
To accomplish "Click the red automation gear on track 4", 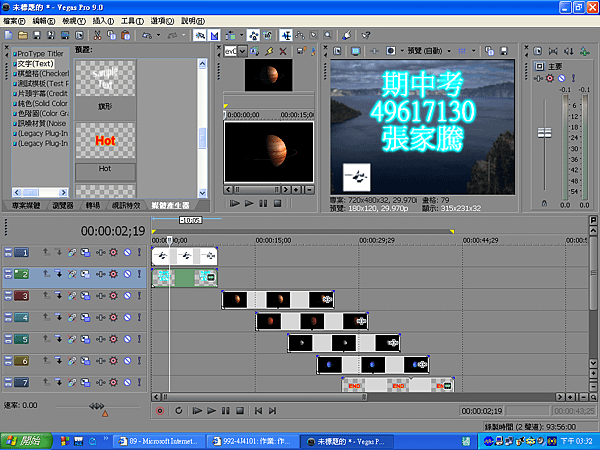I will click(113, 317).
